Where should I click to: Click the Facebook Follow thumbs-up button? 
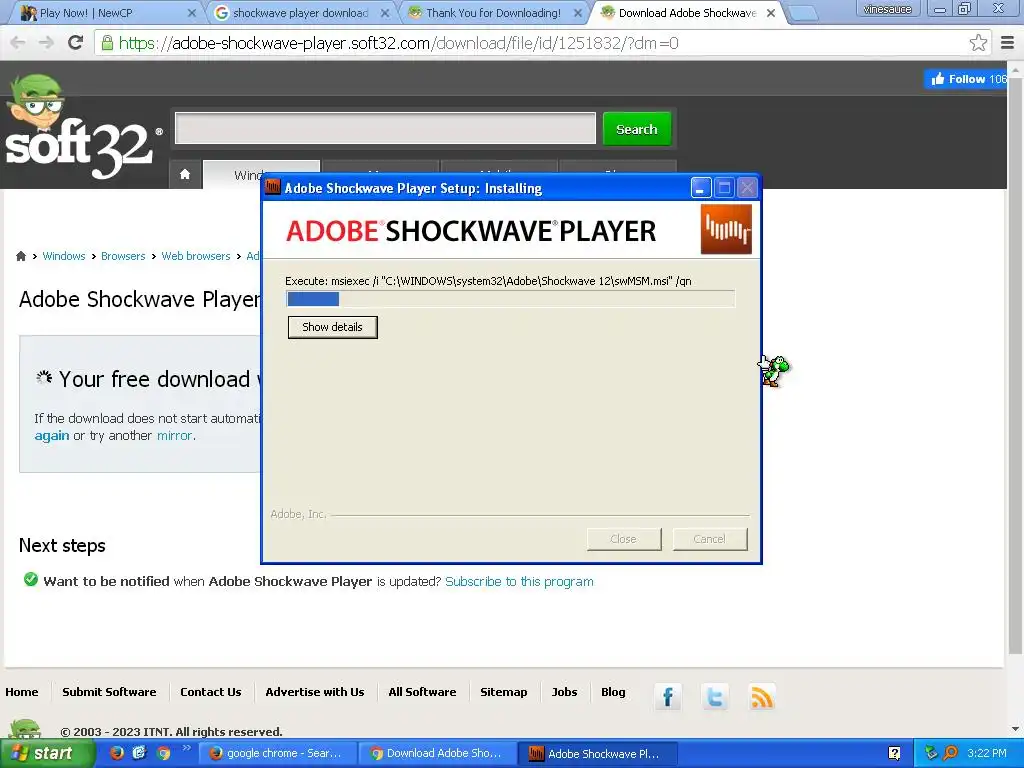[965, 79]
